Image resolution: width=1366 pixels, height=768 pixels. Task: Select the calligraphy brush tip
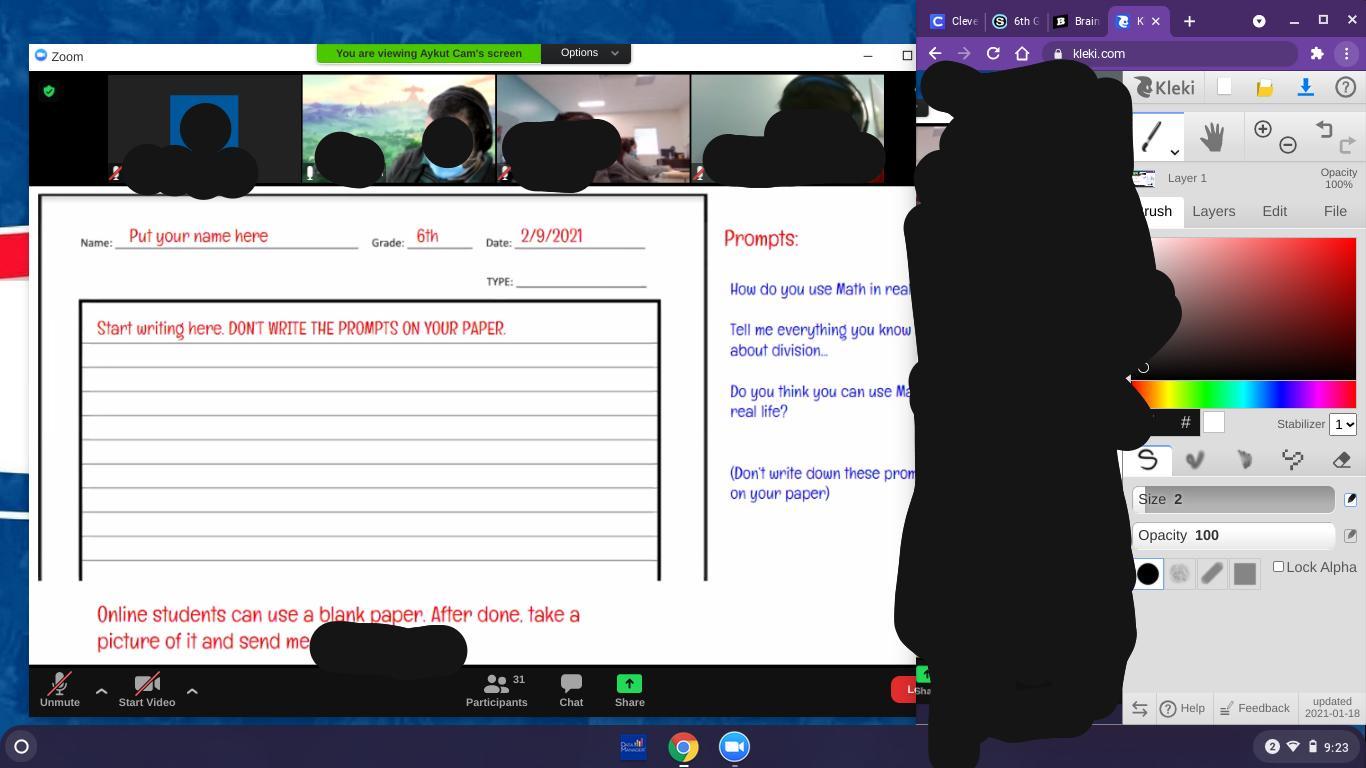click(1212, 574)
